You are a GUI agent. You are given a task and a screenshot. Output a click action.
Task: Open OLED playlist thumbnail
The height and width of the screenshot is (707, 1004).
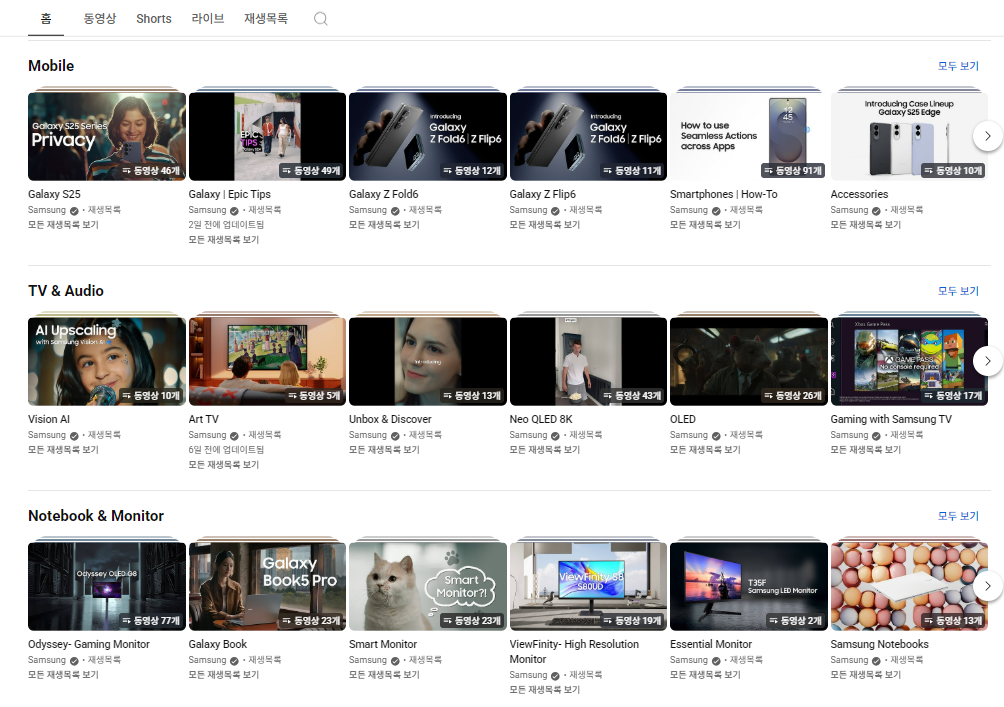pos(749,361)
